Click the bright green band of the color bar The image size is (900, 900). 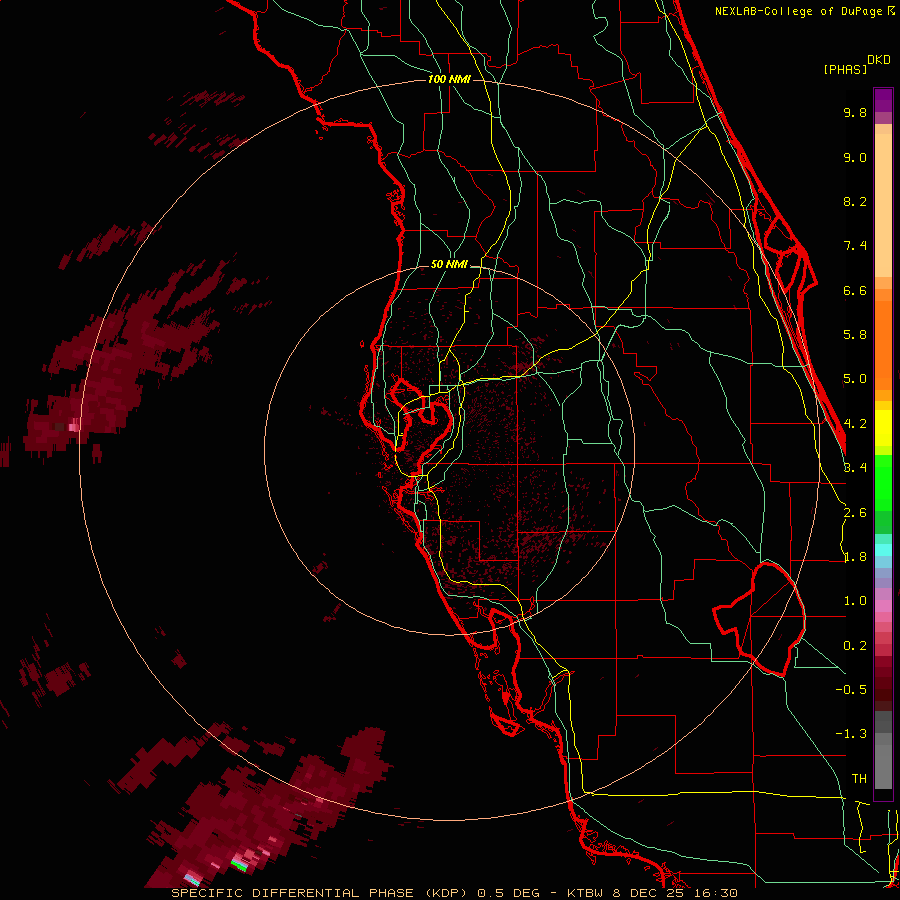(x=883, y=481)
